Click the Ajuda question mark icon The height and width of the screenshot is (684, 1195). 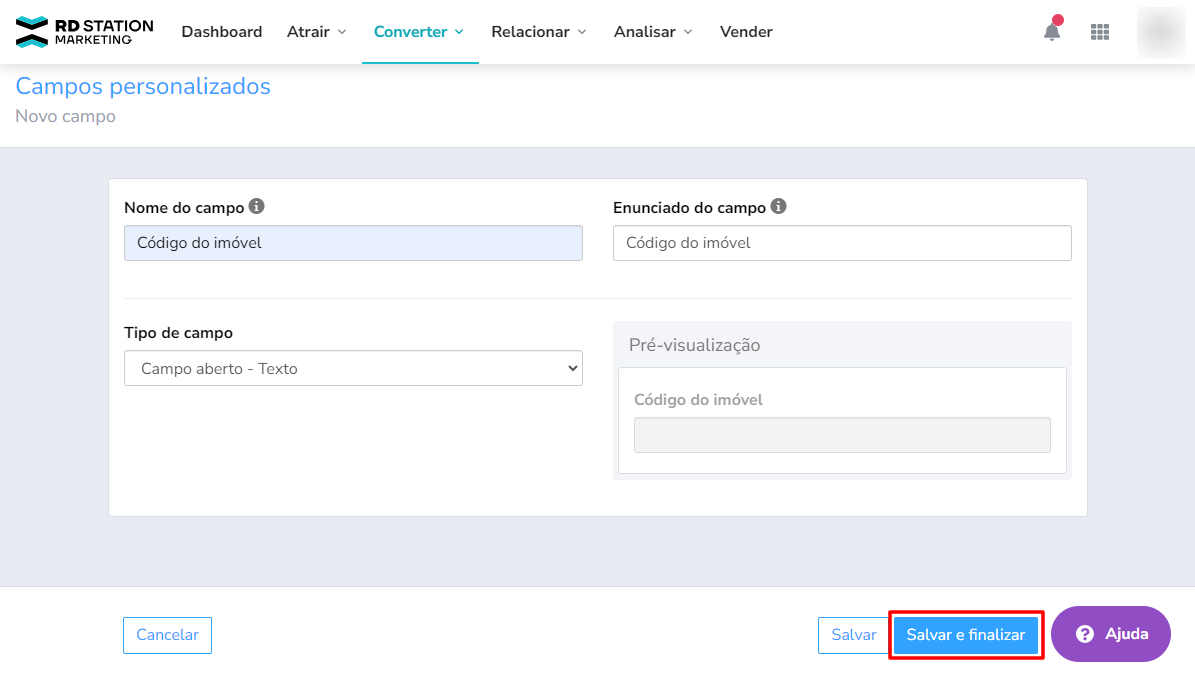(x=1085, y=634)
